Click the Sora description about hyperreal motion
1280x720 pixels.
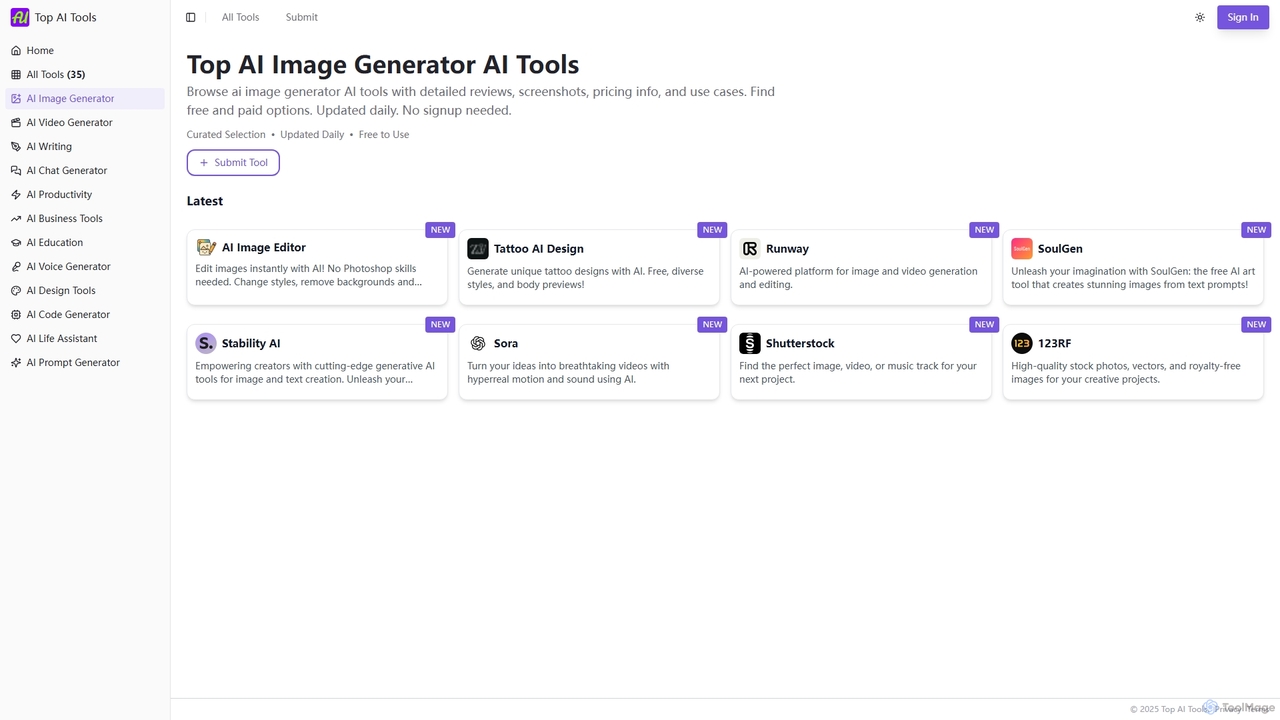tap(568, 372)
